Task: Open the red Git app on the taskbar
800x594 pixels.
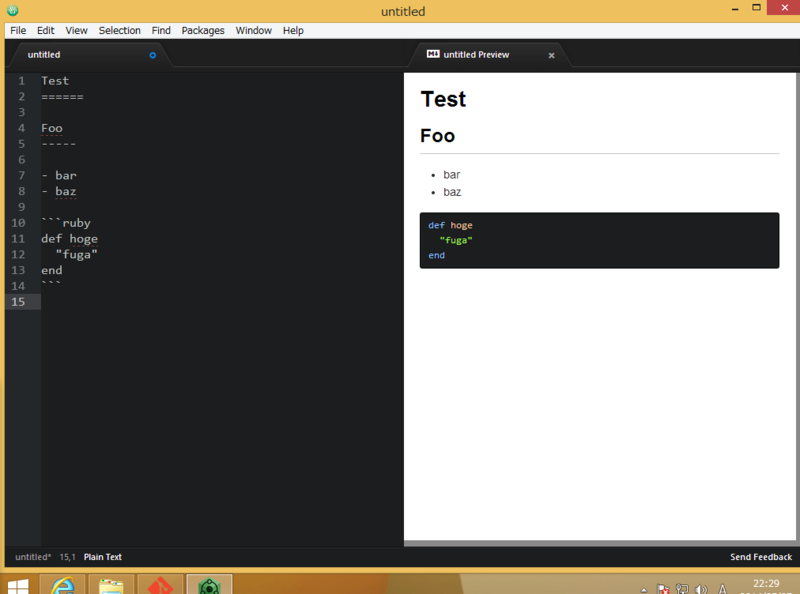Action: click(x=160, y=585)
